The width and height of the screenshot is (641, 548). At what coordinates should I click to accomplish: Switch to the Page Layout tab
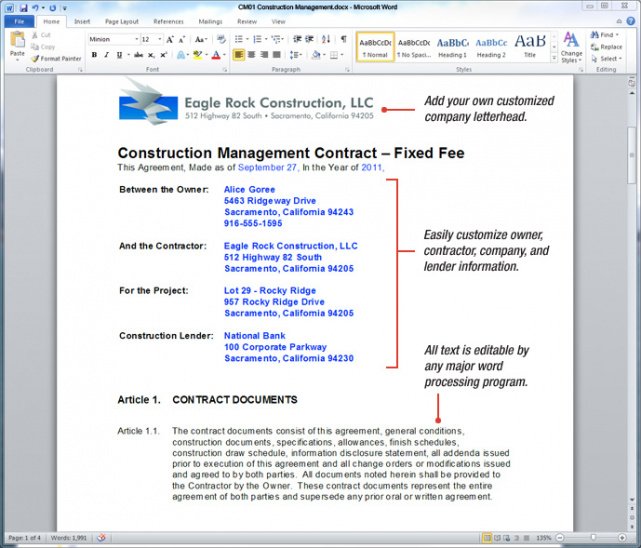coord(122,21)
